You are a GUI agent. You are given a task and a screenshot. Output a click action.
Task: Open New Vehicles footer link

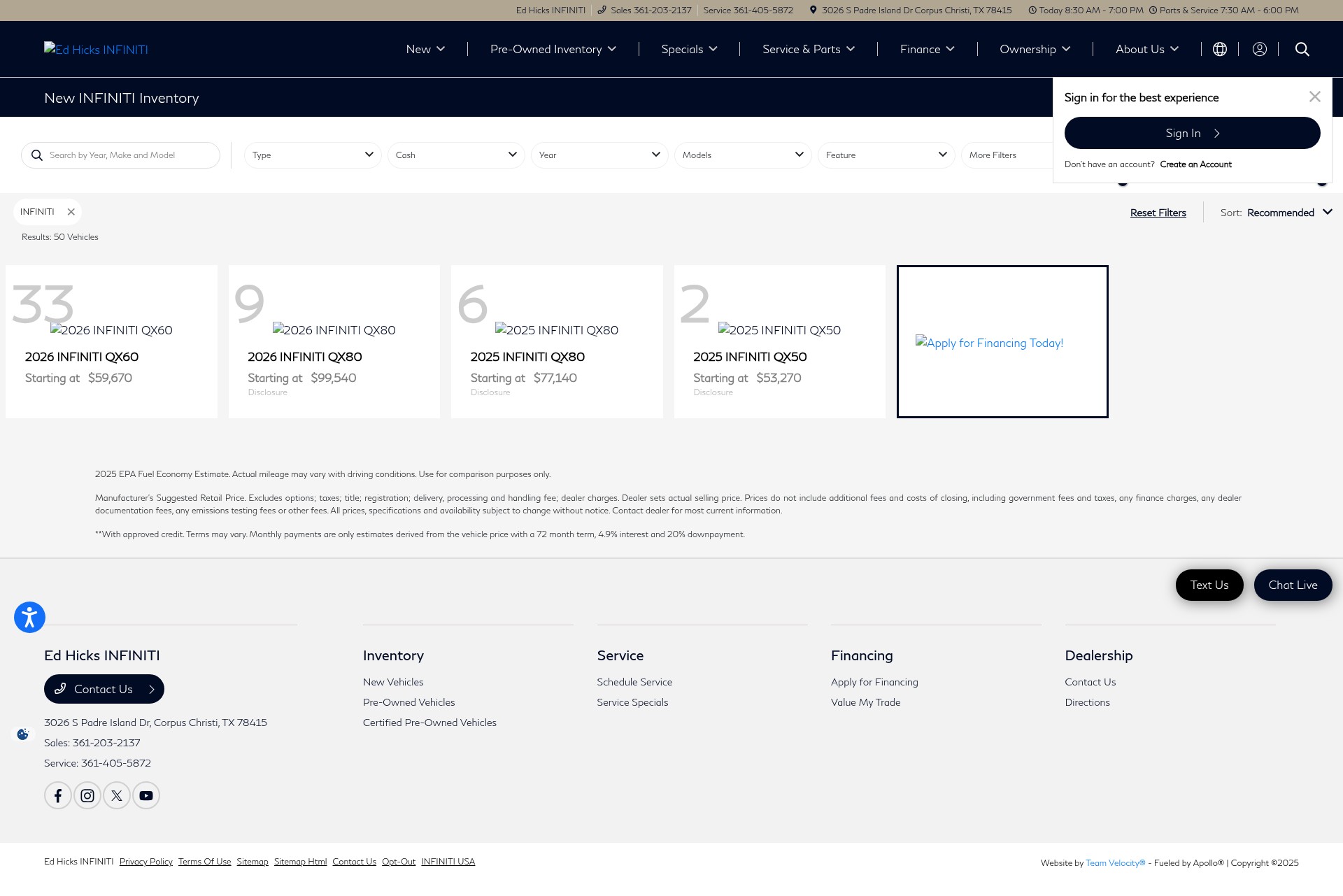(x=393, y=682)
